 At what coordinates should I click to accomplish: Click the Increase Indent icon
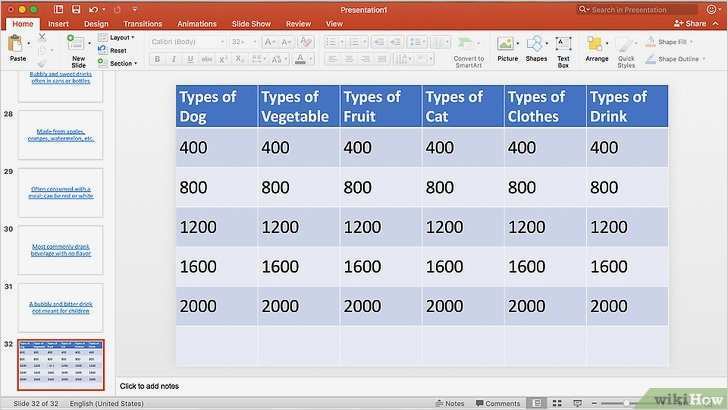point(396,42)
